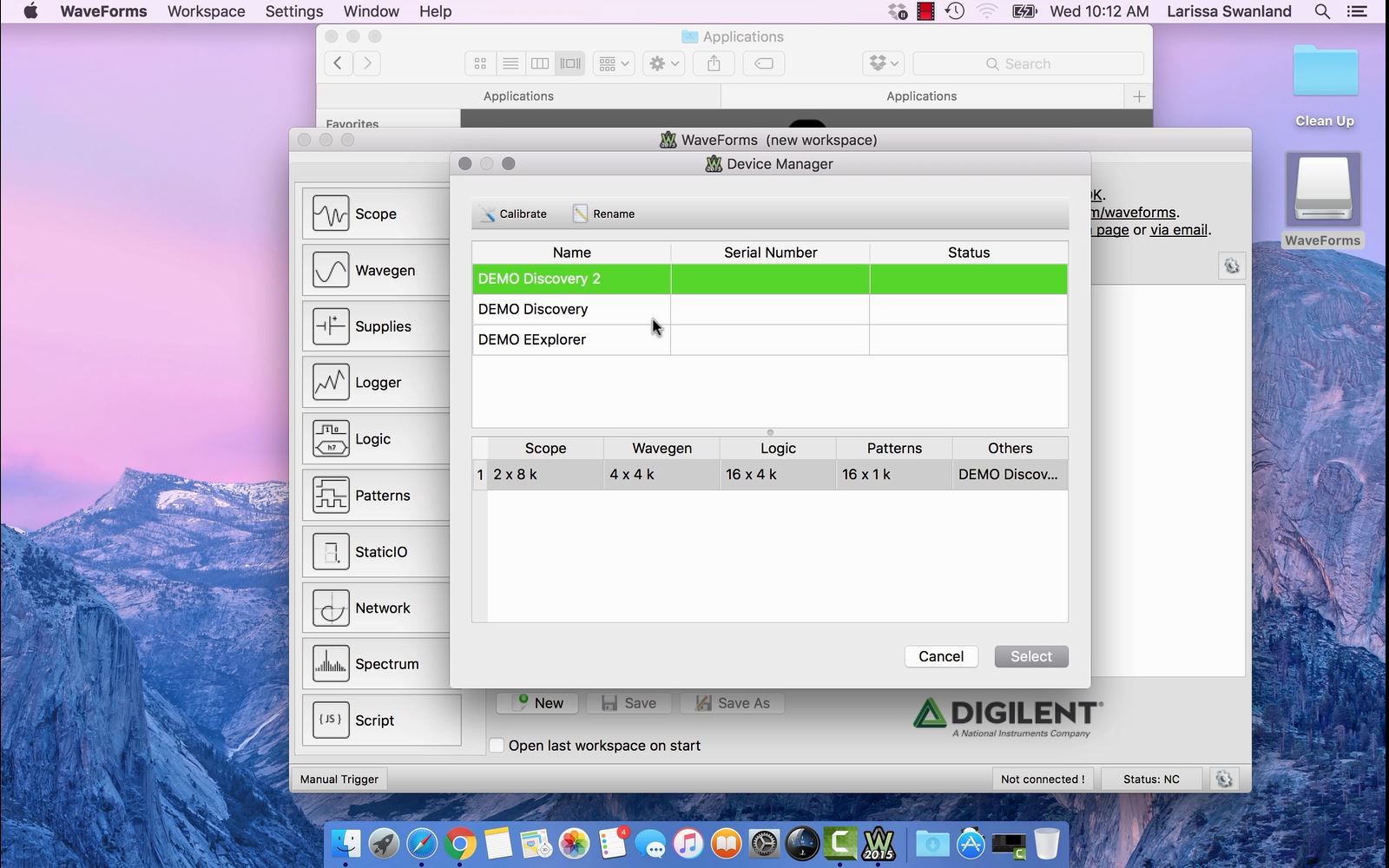Open the Supplies instrument icon
Image resolution: width=1389 pixels, height=868 pixels.
coord(331,326)
